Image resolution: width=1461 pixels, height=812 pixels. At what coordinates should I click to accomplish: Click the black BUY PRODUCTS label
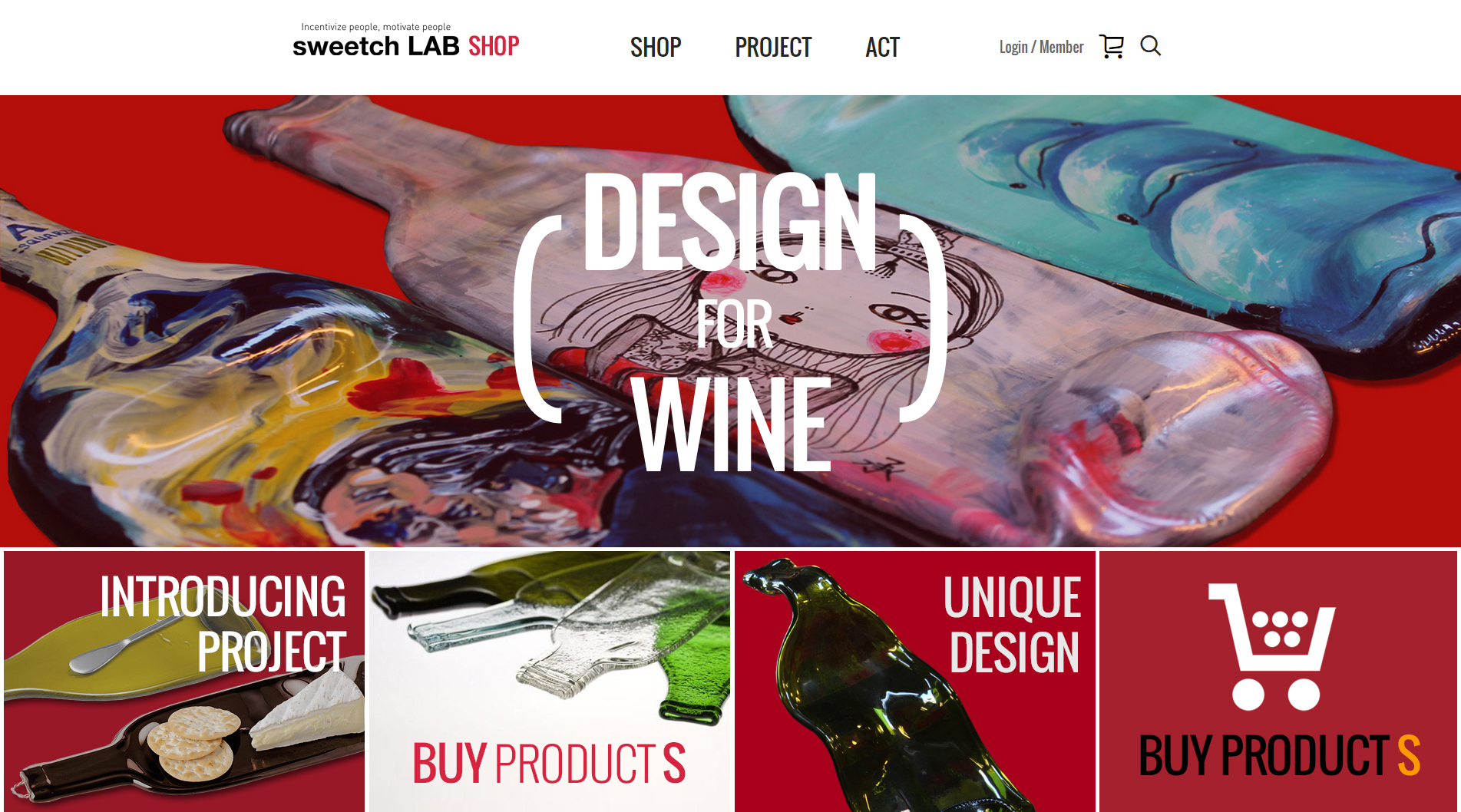pyautogui.click(x=1279, y=756)
